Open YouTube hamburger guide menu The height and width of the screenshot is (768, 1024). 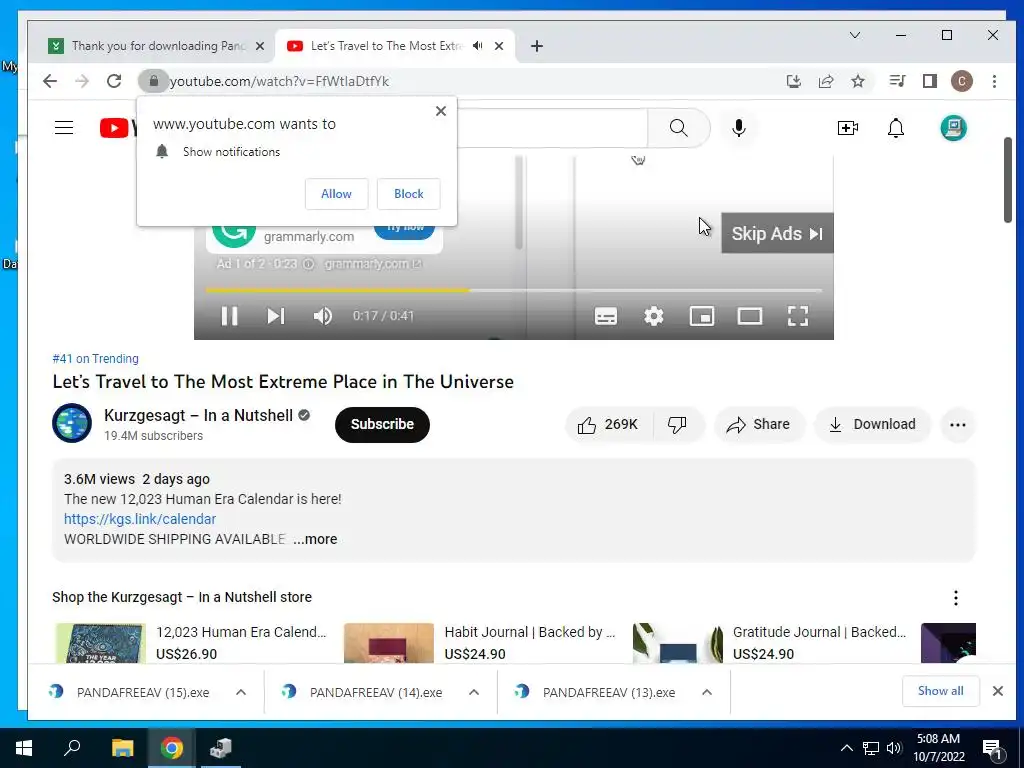pyautogui.click(x=64, y=127)
